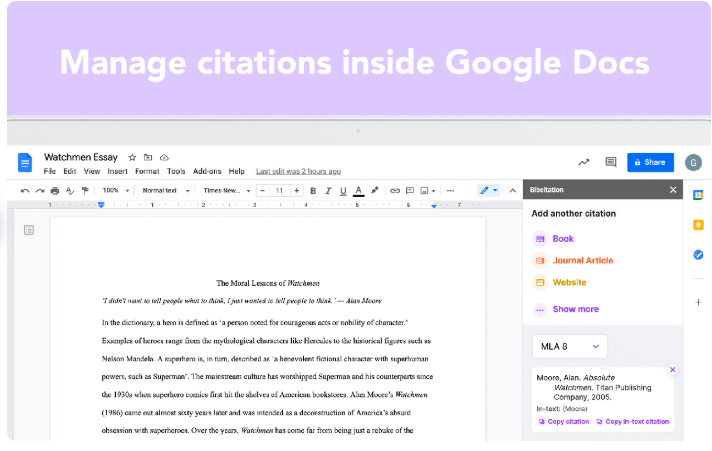
Task: Click the blue Share button
Action: coord(650,163)
